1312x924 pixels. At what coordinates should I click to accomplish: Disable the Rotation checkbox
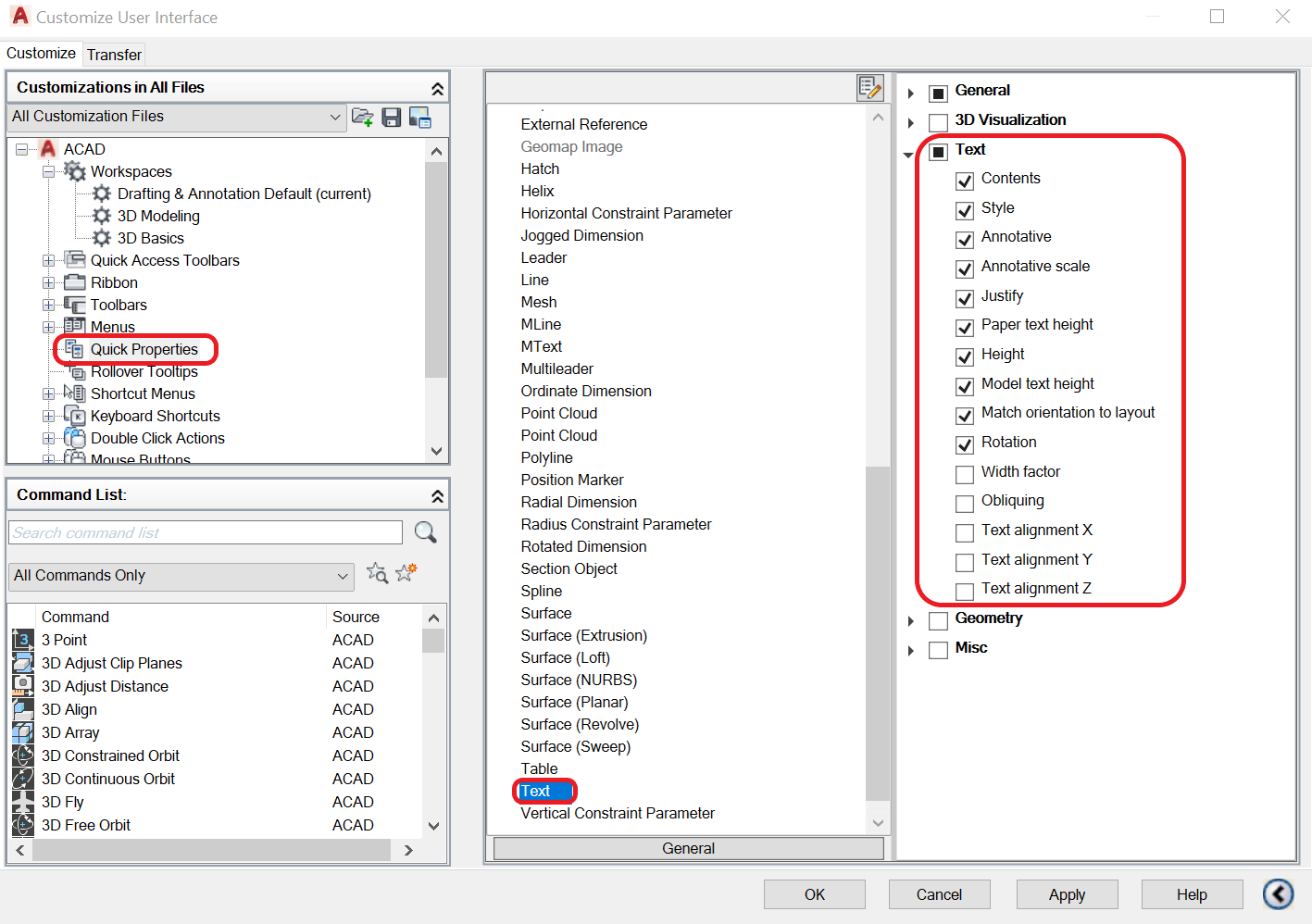point(965,444)
